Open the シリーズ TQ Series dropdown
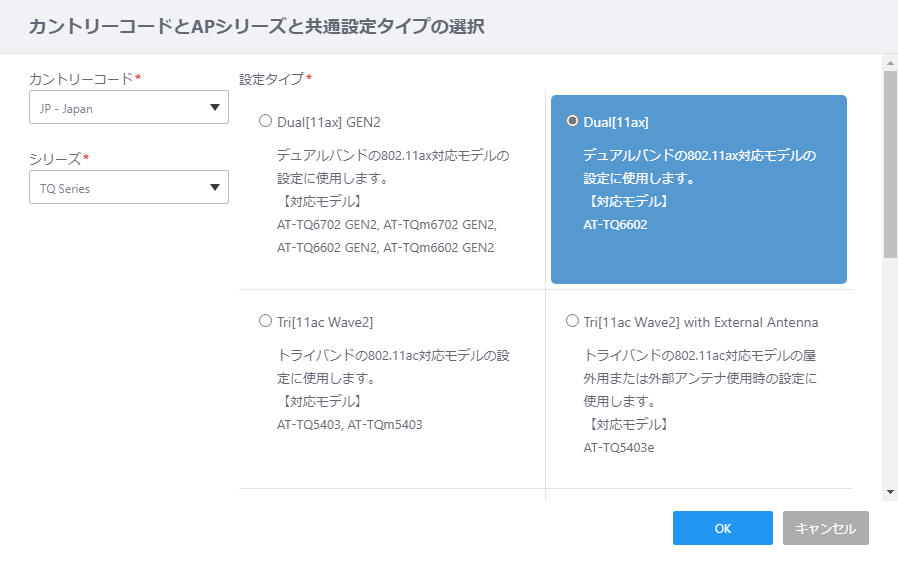The height and width of the screenshot is (569, 898). click(x=129, y=187)
